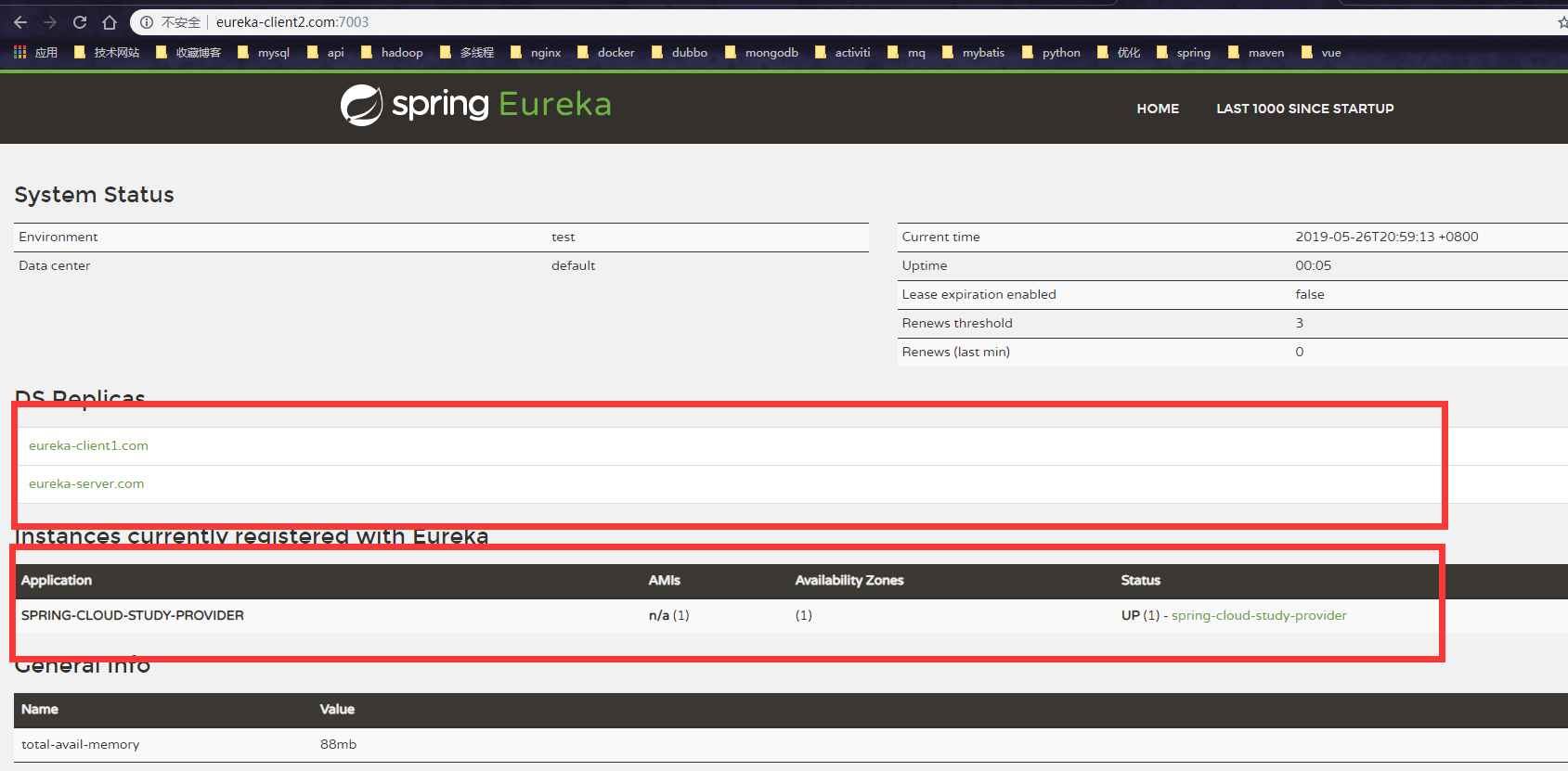
Task: Click the browser forward arrow
Action: pos(50,22)
